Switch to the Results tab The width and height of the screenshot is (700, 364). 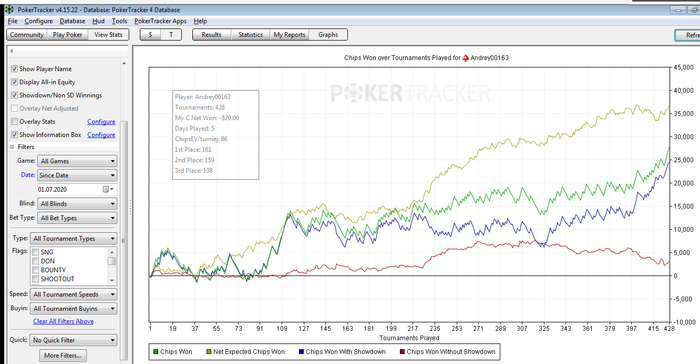[212, 35]
